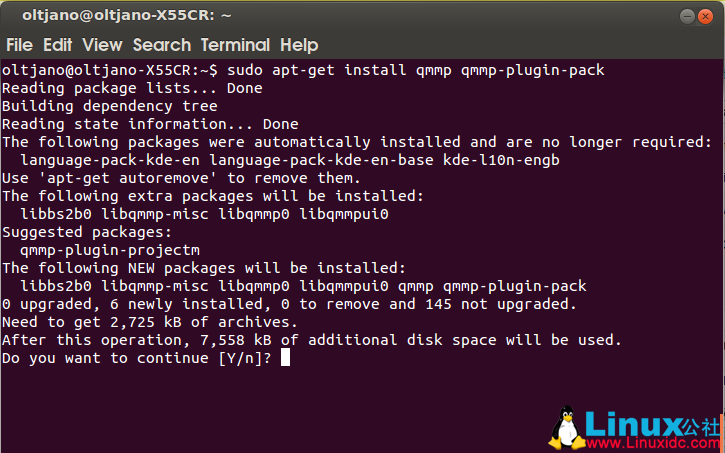Image resolution: width=725 pixels, height=453 pixels.
Task: Click the 'Need to get 2,725 kB' line
Action: tap(150, 322)
